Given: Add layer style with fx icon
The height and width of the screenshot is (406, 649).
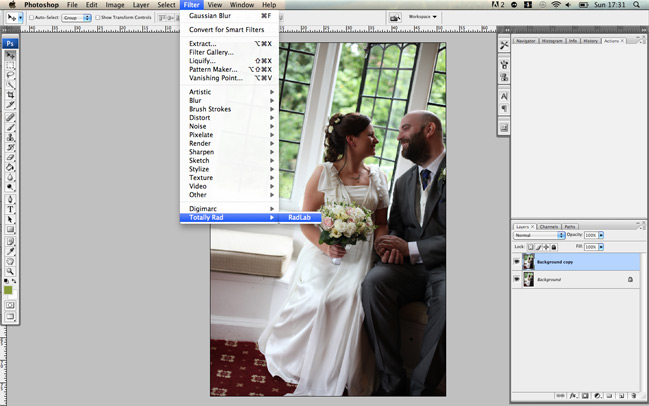Looking at the screenshot, I should coord(573,396).
